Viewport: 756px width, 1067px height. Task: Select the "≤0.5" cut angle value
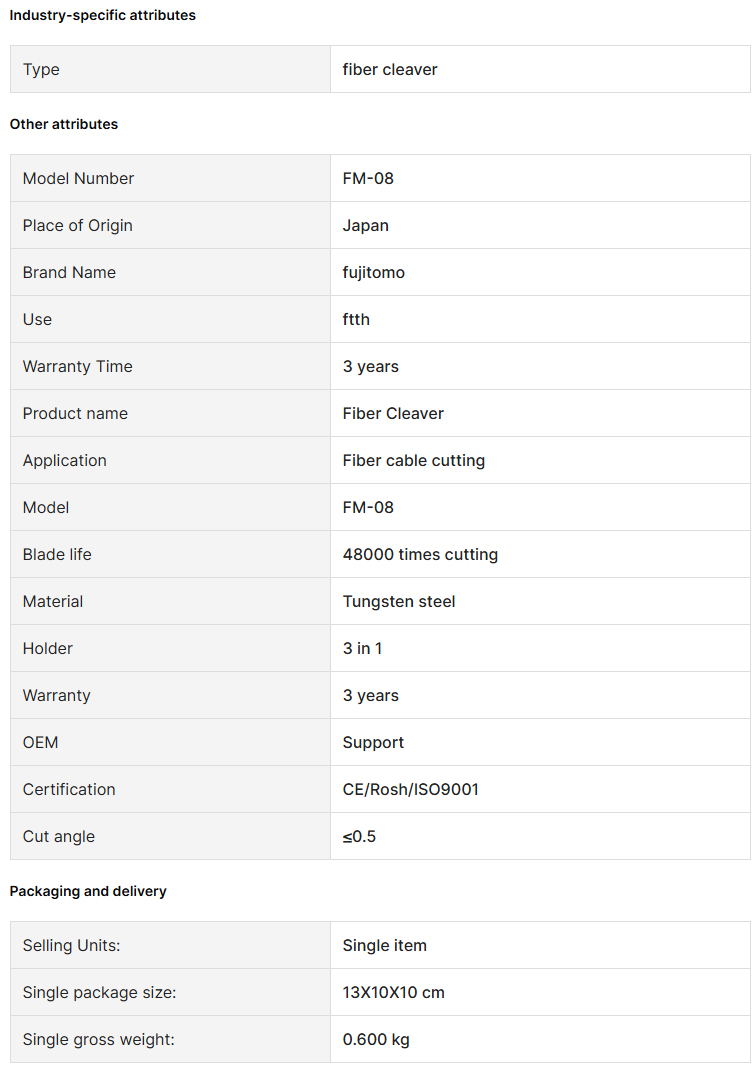click(360, 836)
